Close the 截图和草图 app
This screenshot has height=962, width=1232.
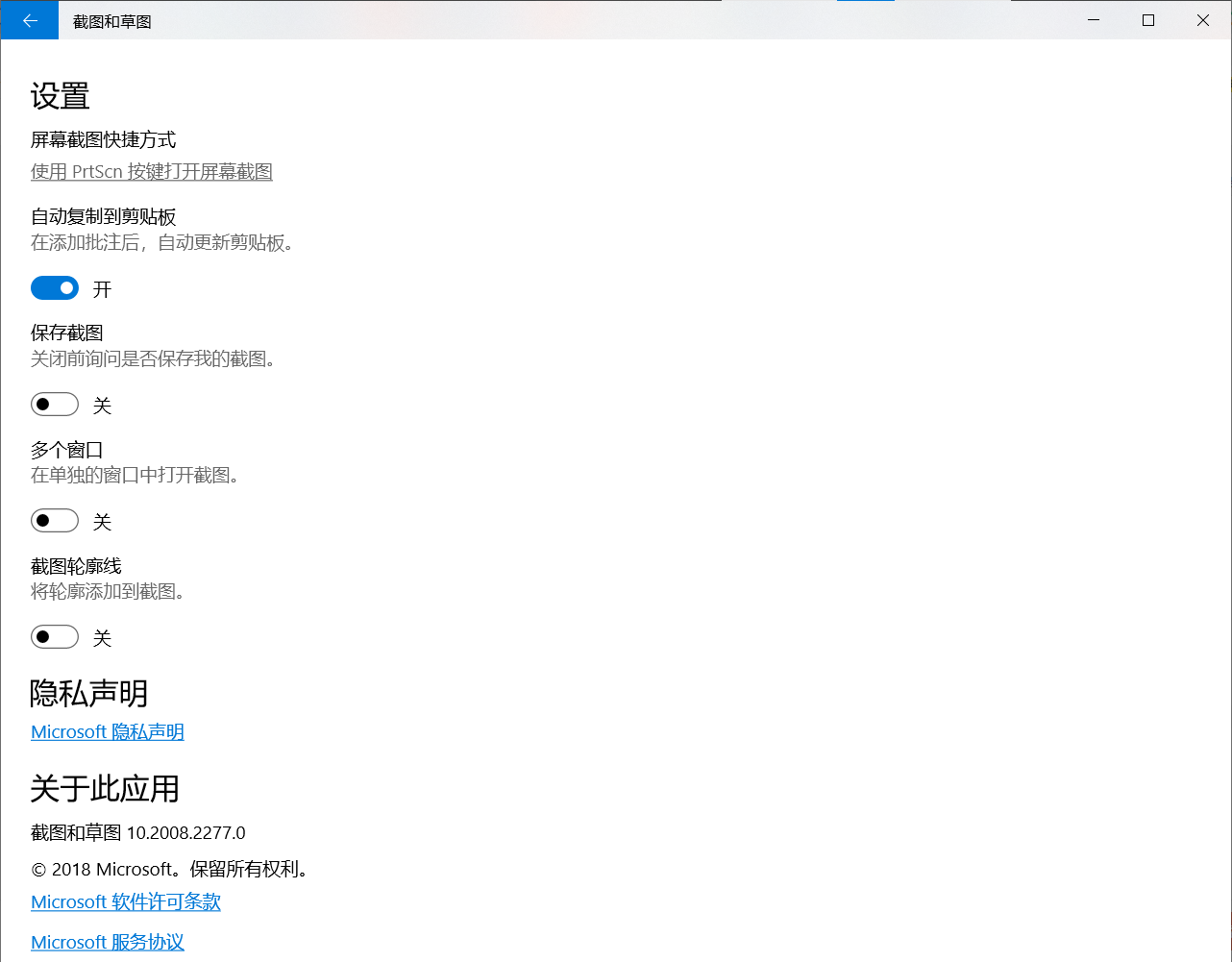[x=1204, y=19]
